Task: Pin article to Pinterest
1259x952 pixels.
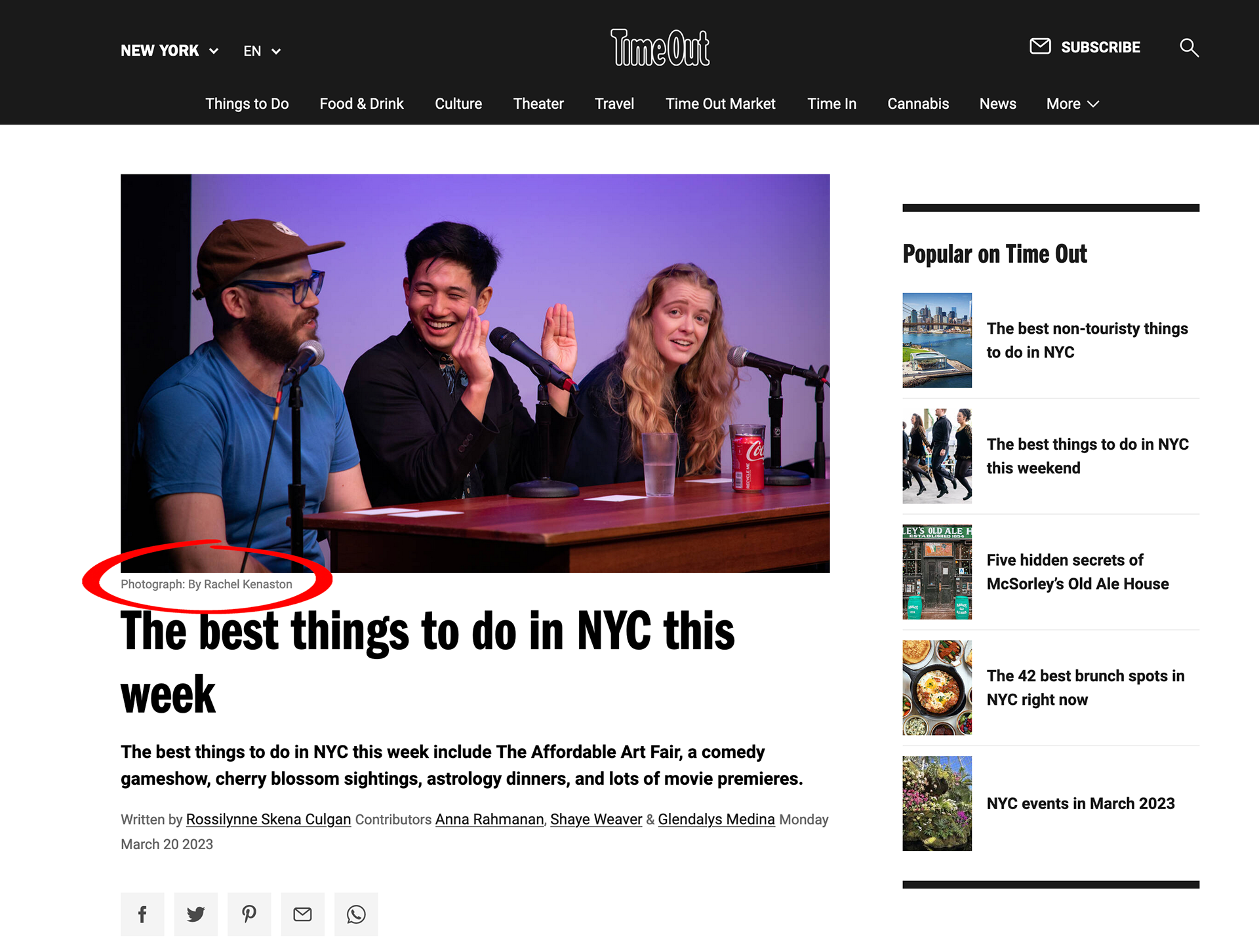Action: click(x=249, y=914)
